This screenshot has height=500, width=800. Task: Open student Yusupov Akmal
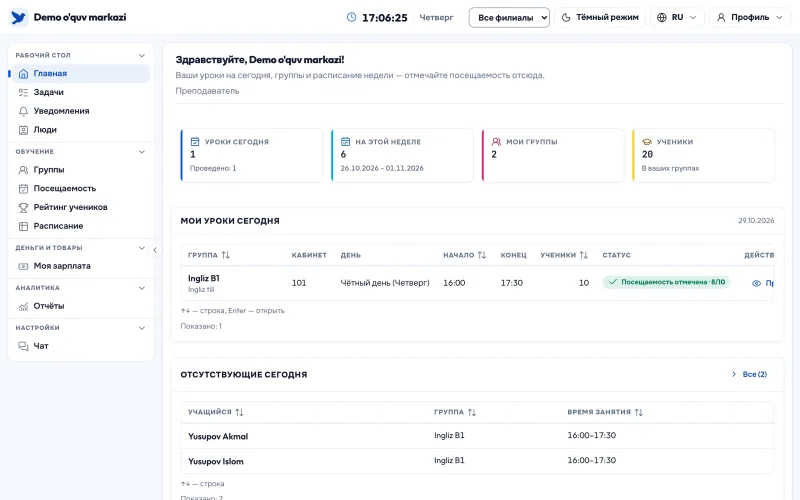pos(218,437)
